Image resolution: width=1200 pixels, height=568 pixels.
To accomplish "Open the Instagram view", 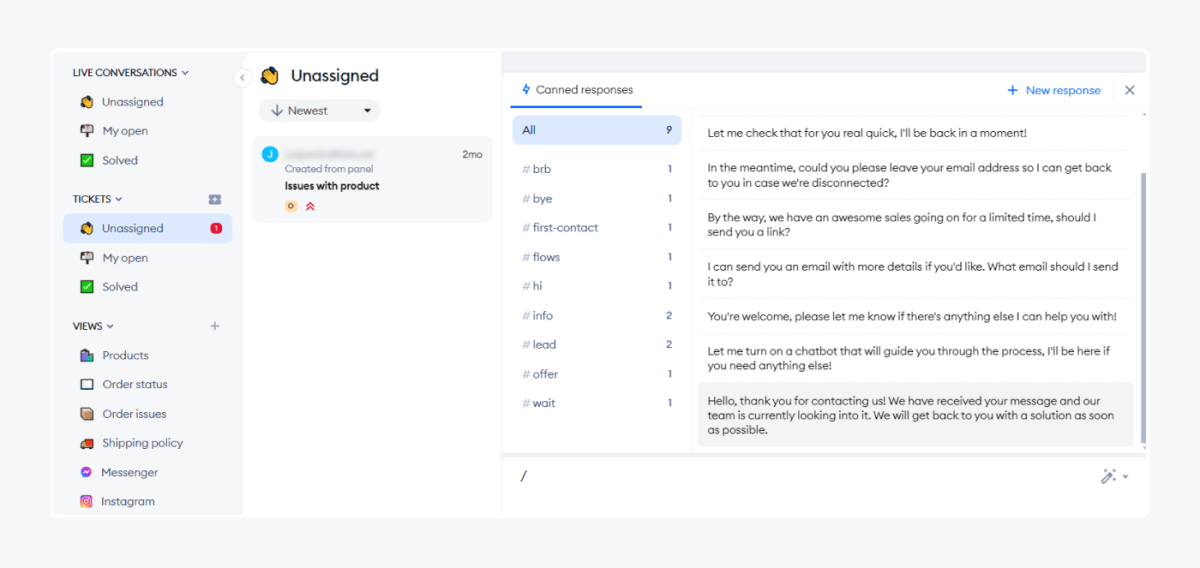I will click(x=128, y=502).
